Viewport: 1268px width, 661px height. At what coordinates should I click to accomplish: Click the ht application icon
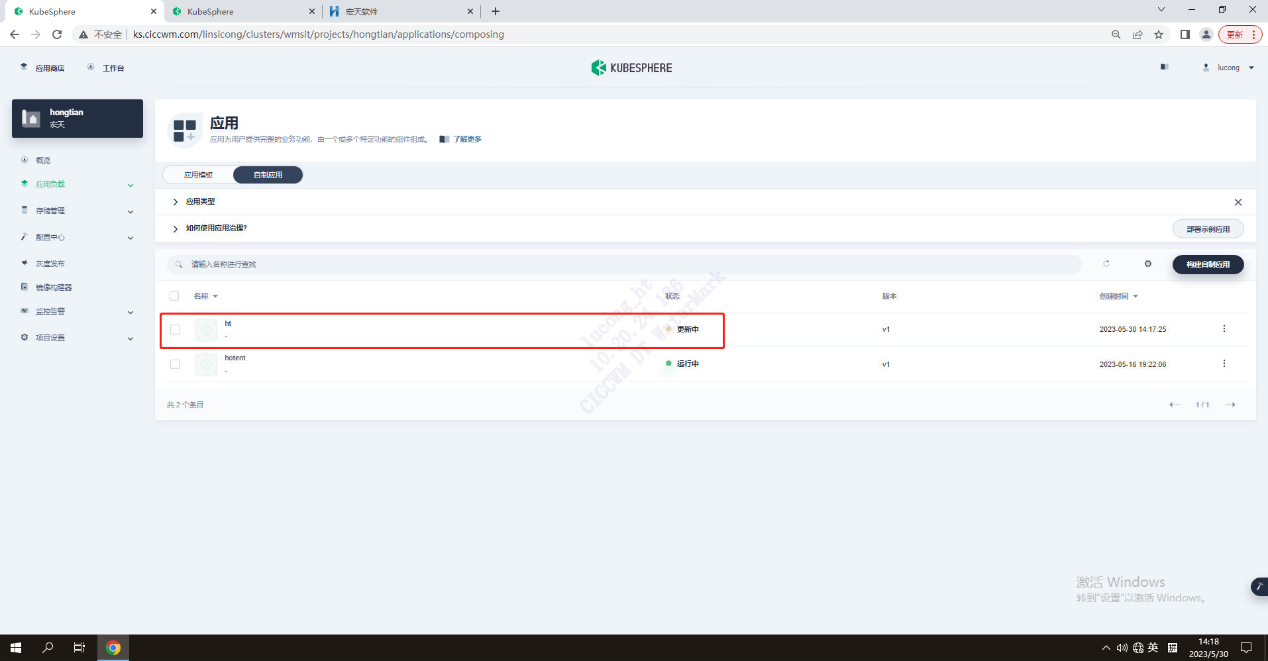click(206, 330)
